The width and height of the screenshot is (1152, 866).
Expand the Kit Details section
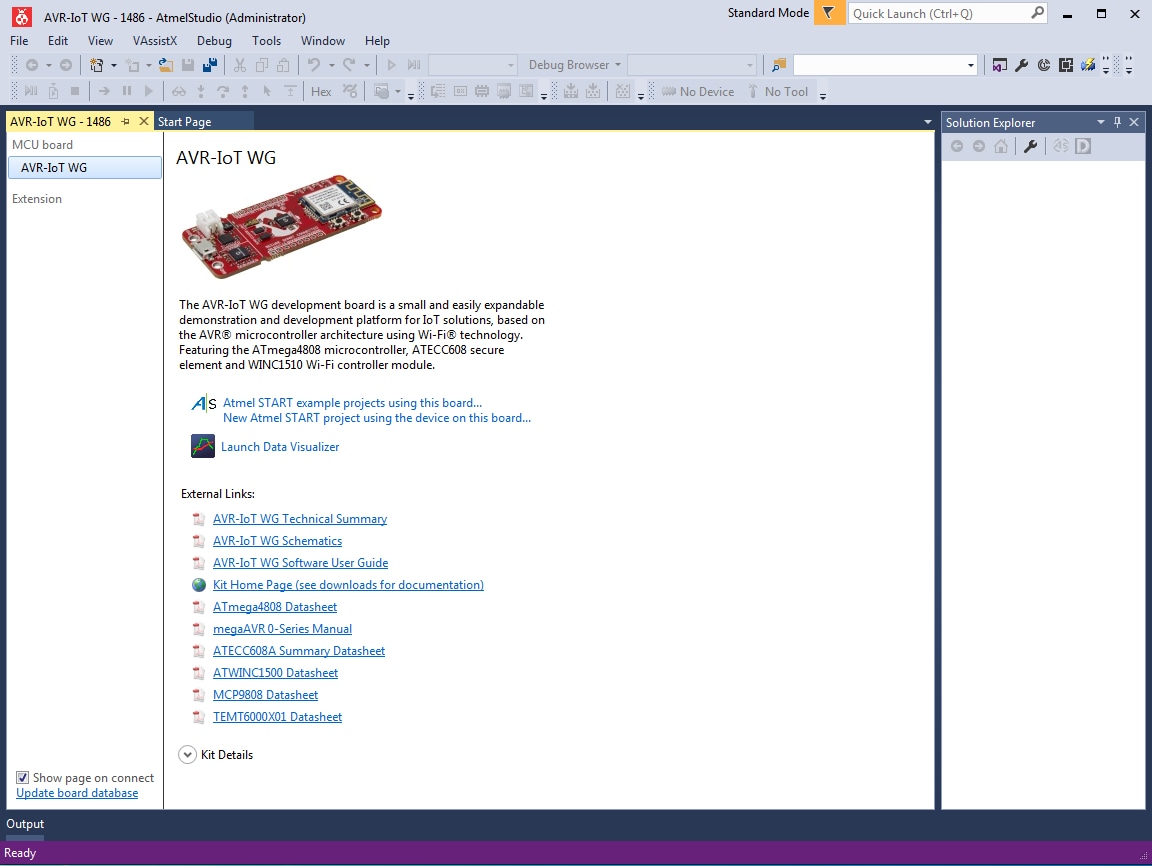pyautogui.click(x=187, y=755)
